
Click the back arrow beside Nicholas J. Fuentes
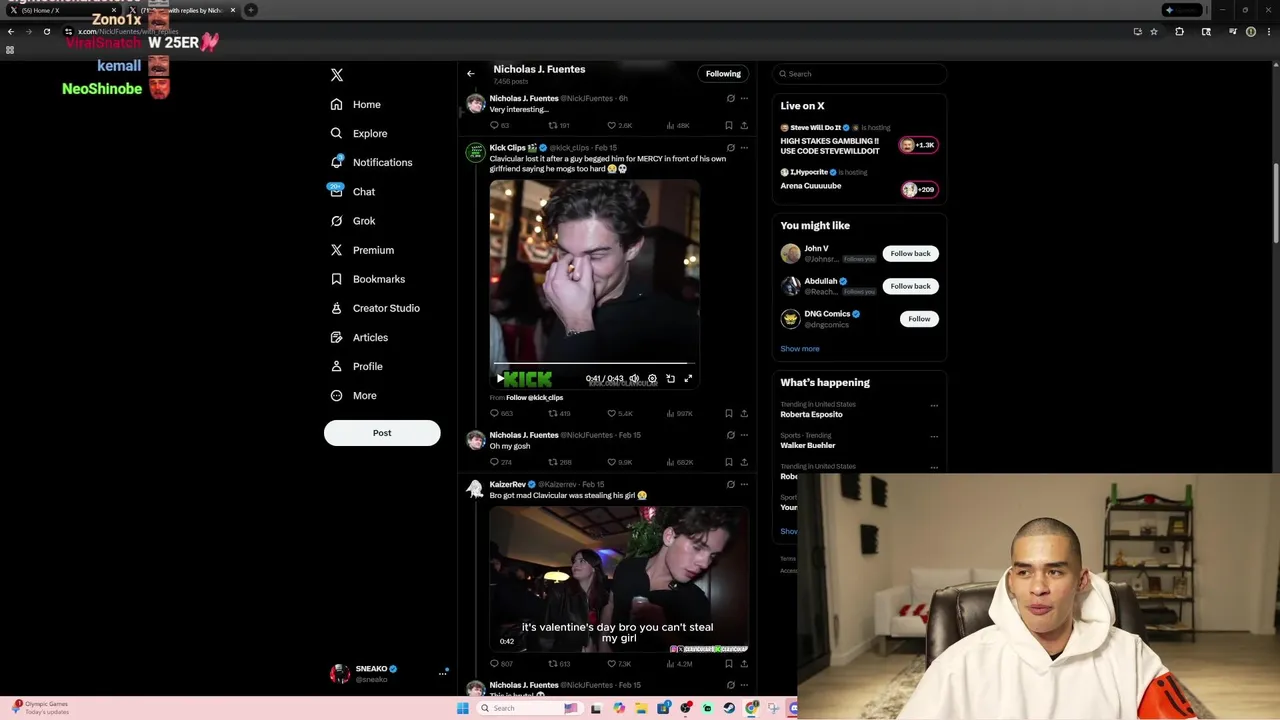471,73
